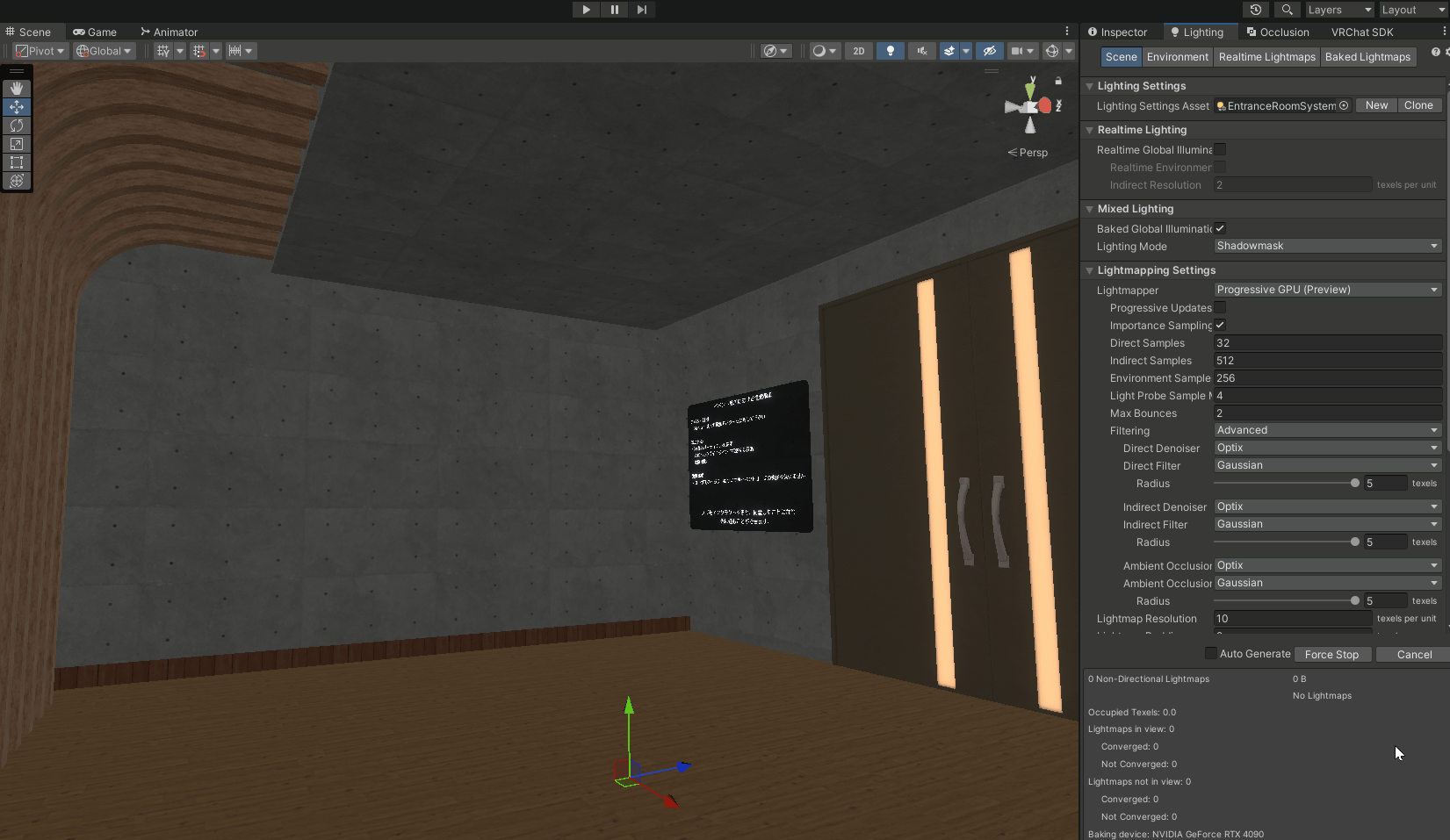The width and height of the screenshot is (1450, 840).
Task: Open the Lighting Mode dropdown
Action: 1327,247
